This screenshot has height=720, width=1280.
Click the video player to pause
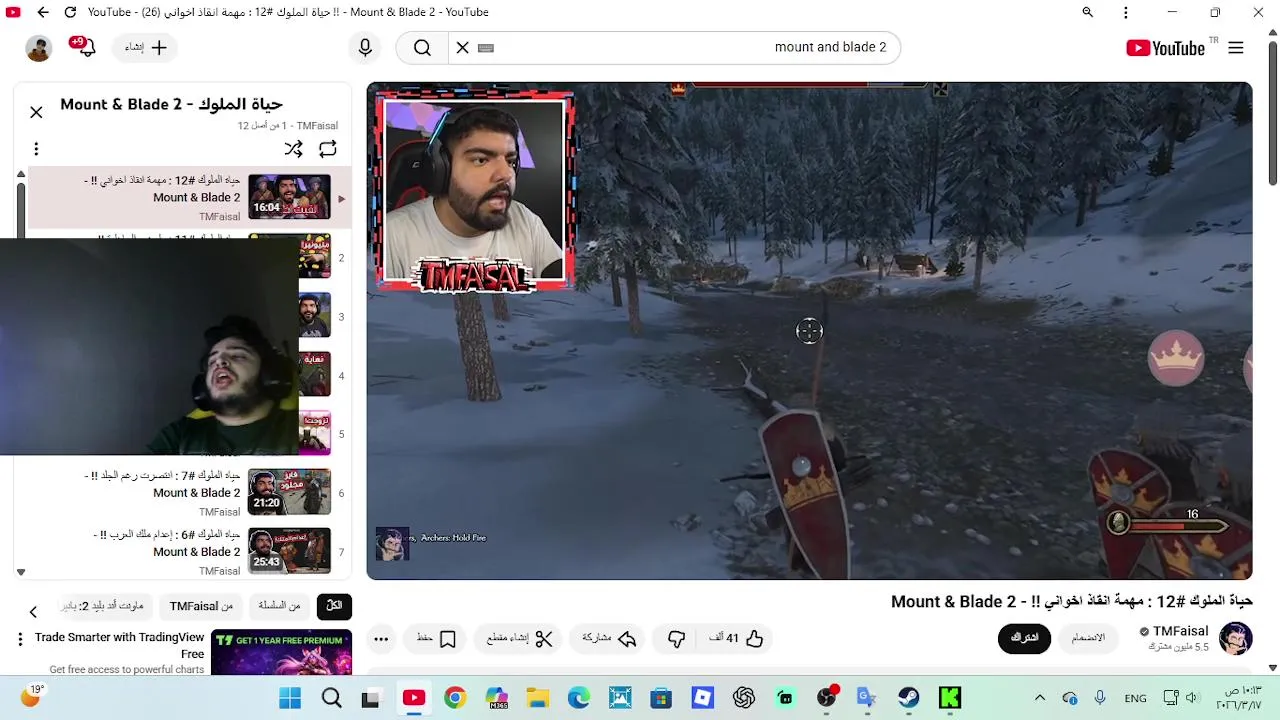coord(809,331)
